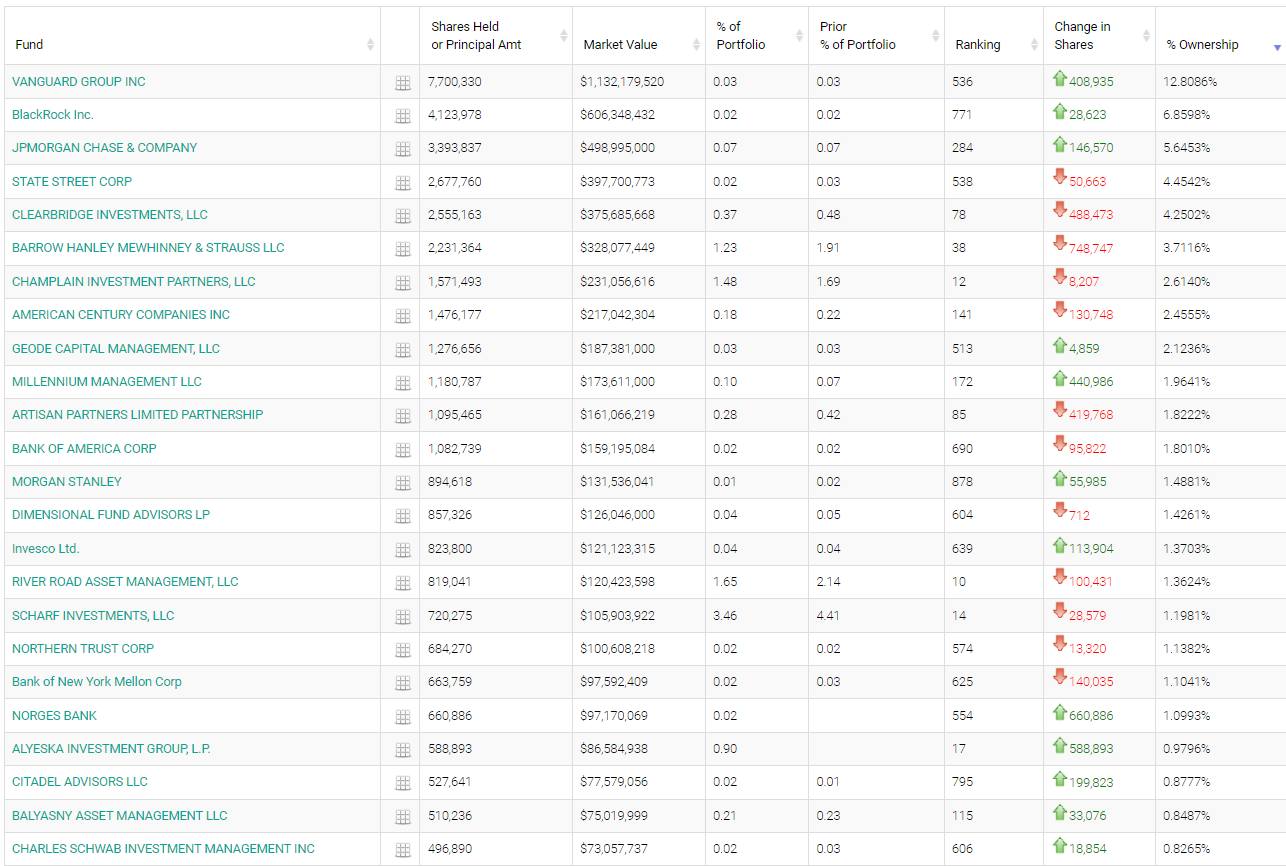Open SCHARF INVESTMENTS, LLC link
The height and width of the screenshot is (866, 1286).
[93, 616]
